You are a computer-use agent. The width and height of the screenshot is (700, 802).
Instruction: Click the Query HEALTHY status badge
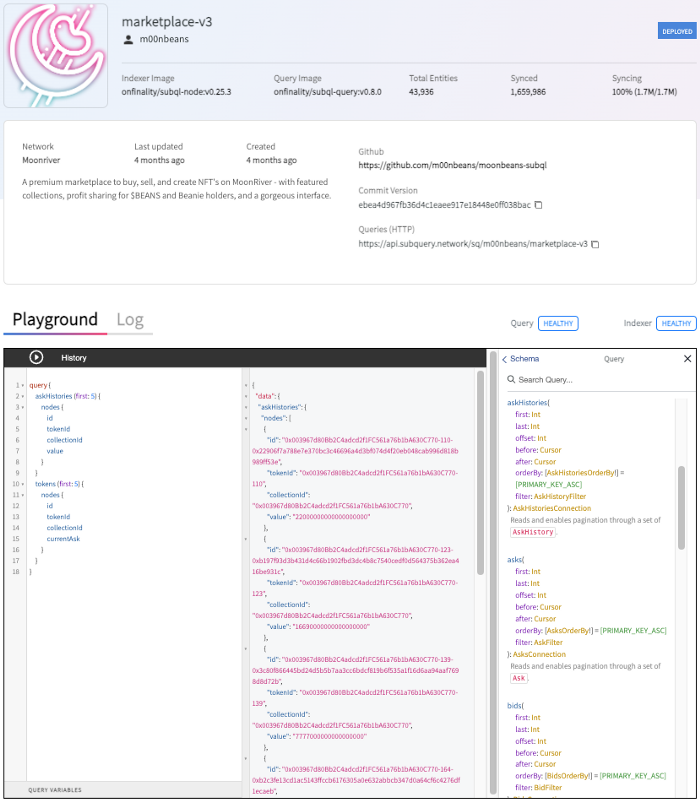(558, 323)
